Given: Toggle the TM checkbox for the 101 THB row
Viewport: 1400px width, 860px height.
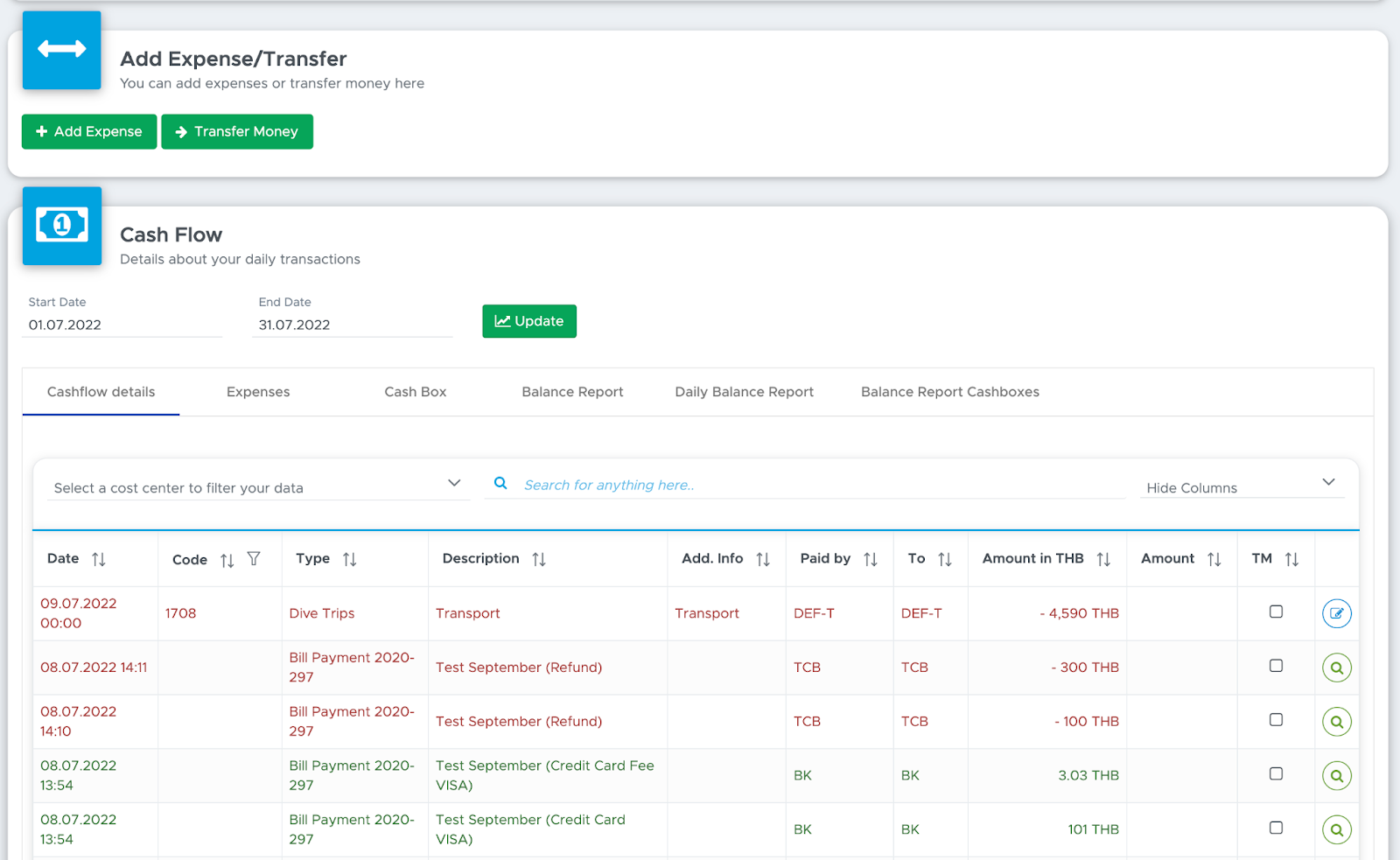Looking at the screenshot, I should click(x=1276, y=828).
